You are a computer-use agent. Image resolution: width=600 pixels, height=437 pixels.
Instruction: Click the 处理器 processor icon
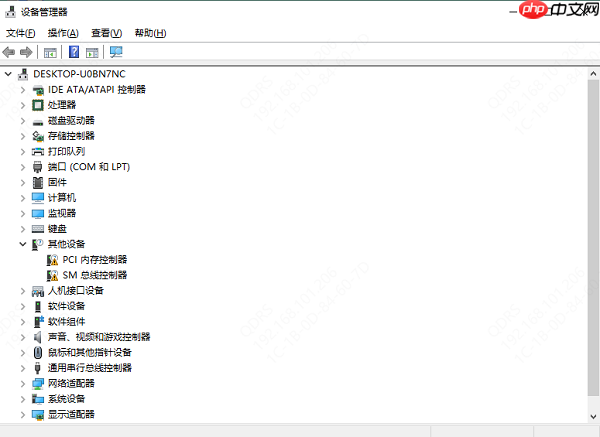point(38,105)
